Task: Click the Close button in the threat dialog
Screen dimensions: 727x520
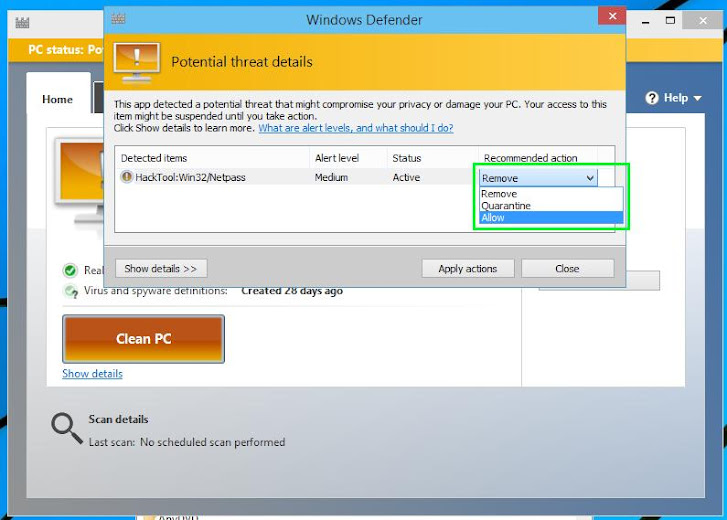Action: 568,269
